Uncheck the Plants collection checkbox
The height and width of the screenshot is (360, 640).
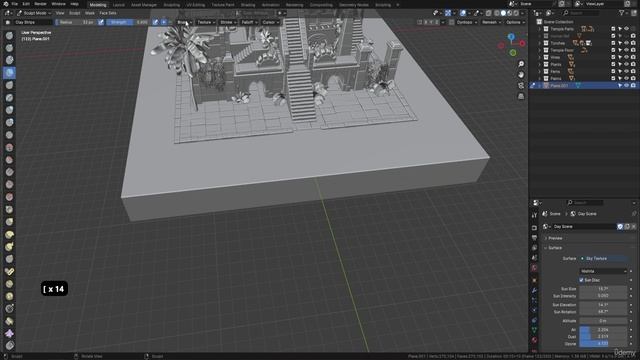(613, 64)
